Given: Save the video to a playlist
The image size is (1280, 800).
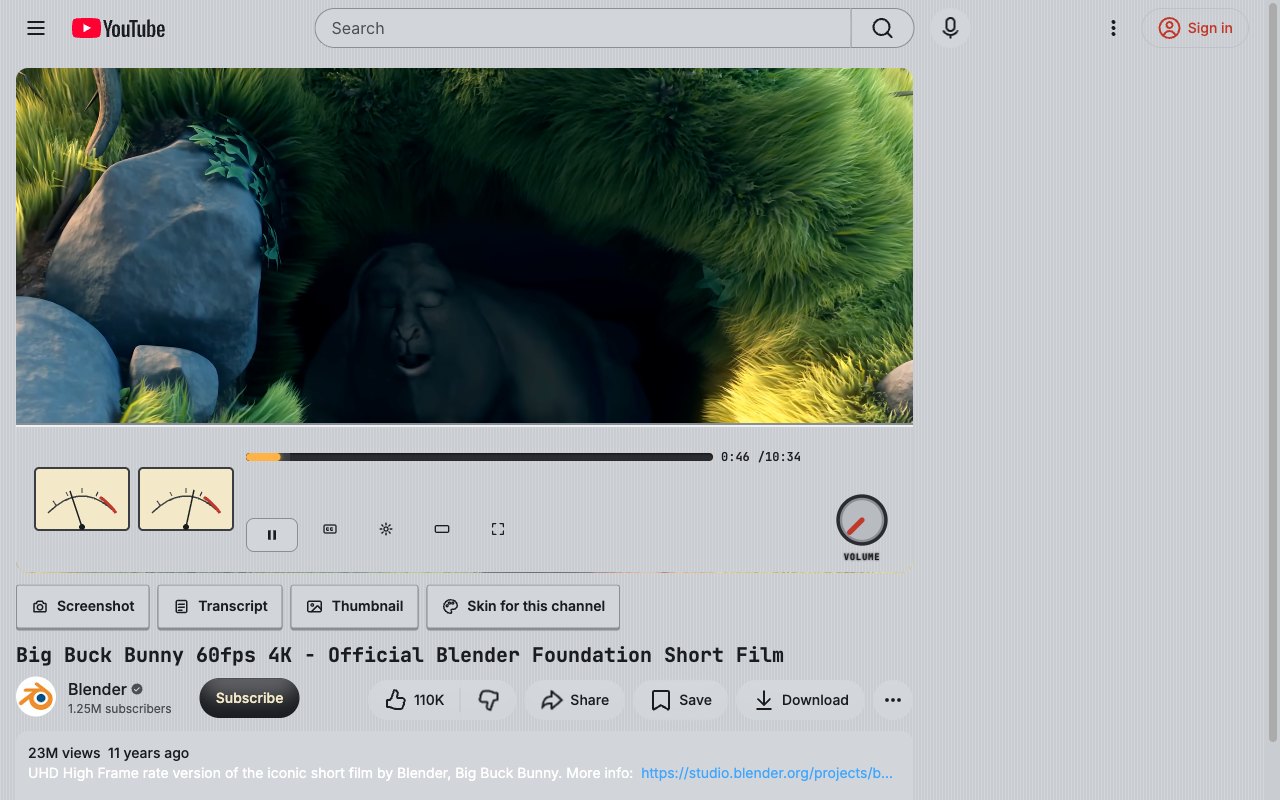Looking at the screenshot, I should 681,700.
